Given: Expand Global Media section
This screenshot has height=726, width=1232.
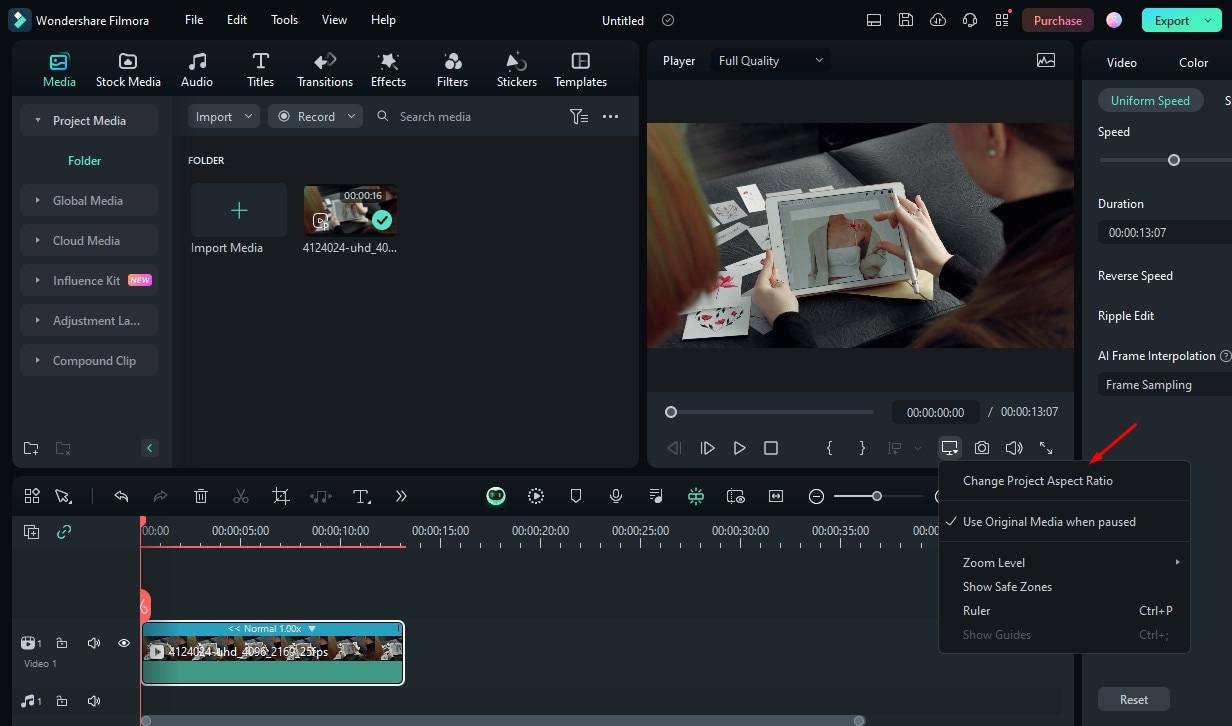Looking at the screenshot, I should coord(39,201).
